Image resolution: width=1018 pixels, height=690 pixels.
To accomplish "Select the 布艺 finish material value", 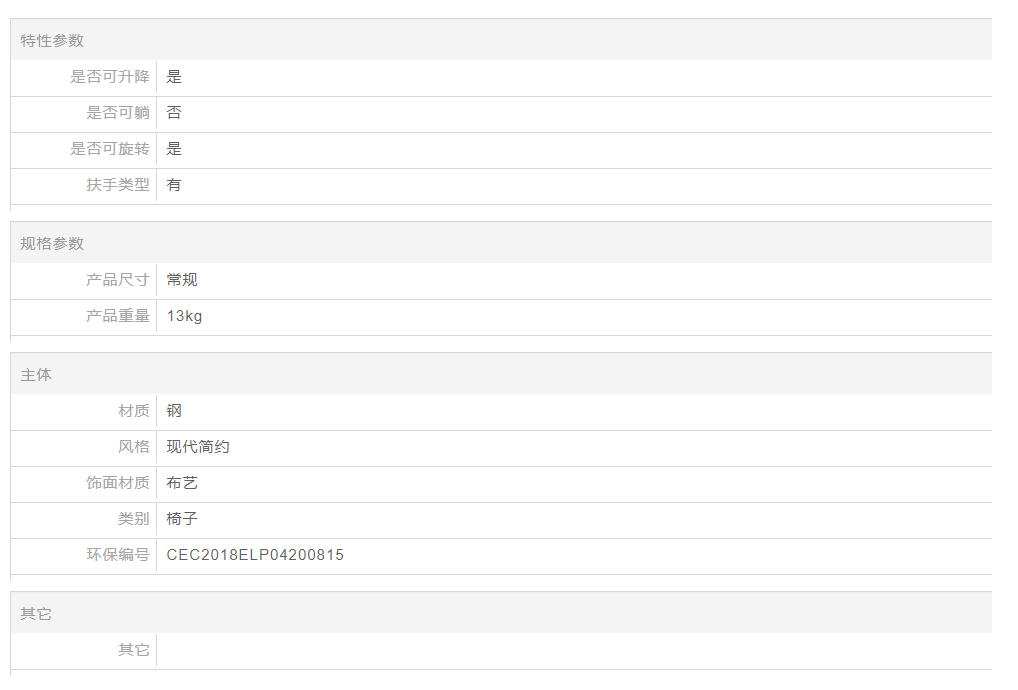I will pos(182,483).
